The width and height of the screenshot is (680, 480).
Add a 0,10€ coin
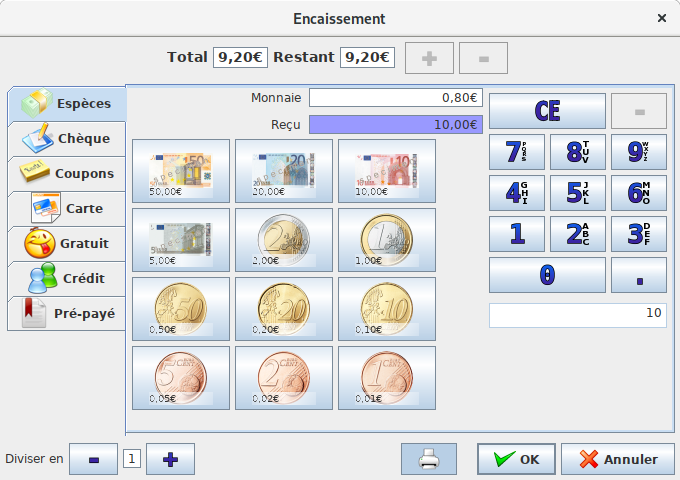pyautogui.click(x=387, y=309)
